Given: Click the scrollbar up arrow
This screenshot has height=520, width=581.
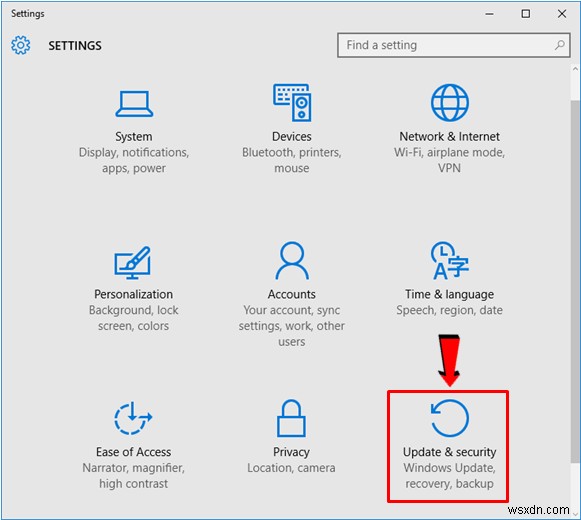Looking at the screenshot, I should point(575,69).
